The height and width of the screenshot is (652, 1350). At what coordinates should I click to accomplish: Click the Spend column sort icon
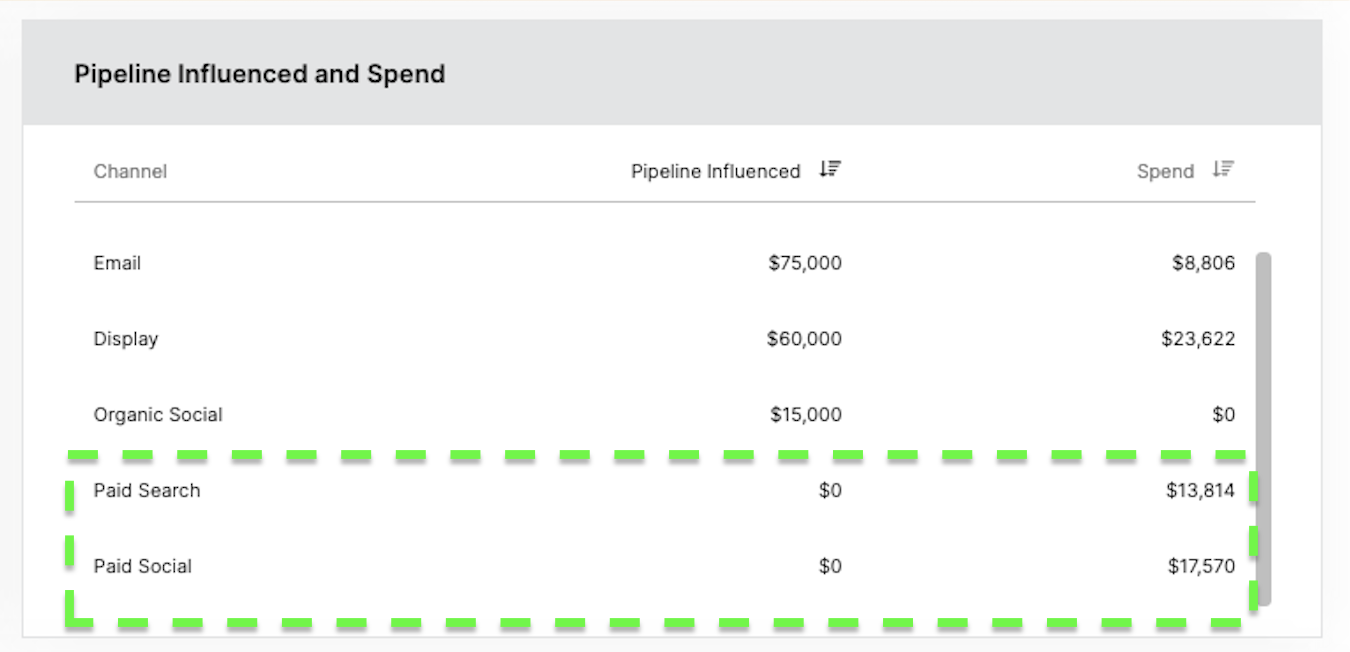[1223, 169]
